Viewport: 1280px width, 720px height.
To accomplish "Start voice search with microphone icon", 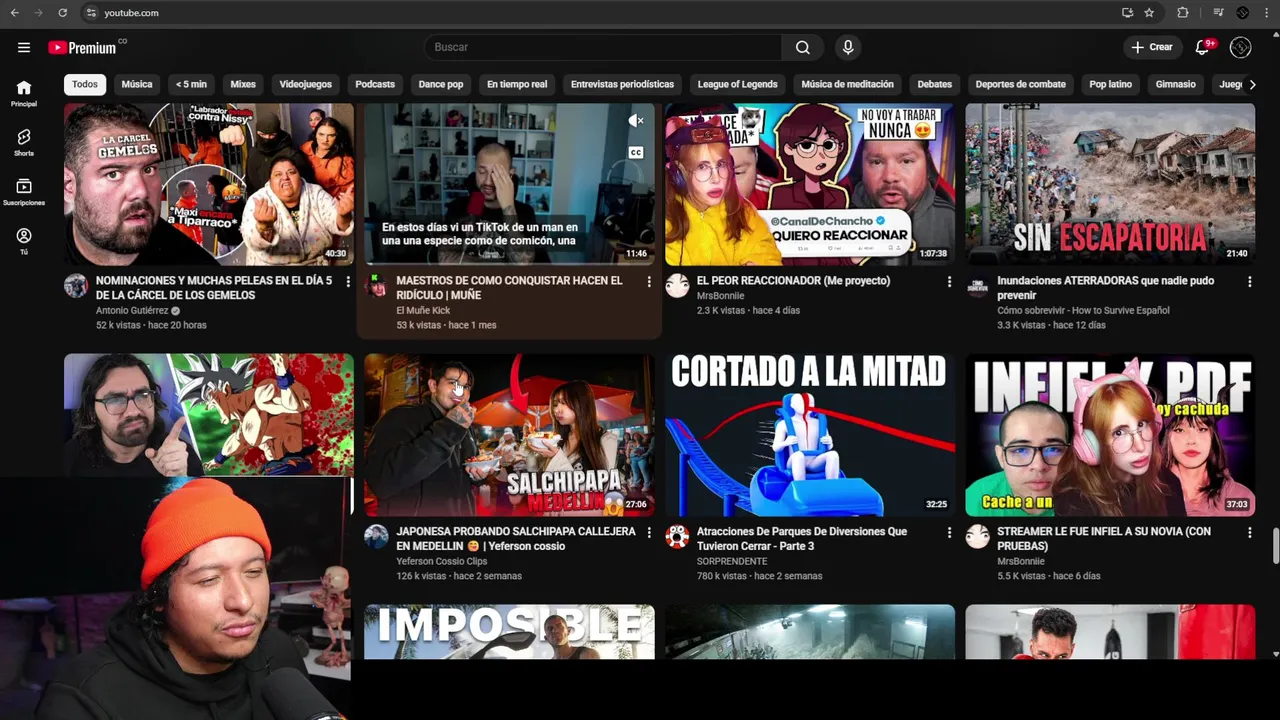I will [x=848, y=47].
